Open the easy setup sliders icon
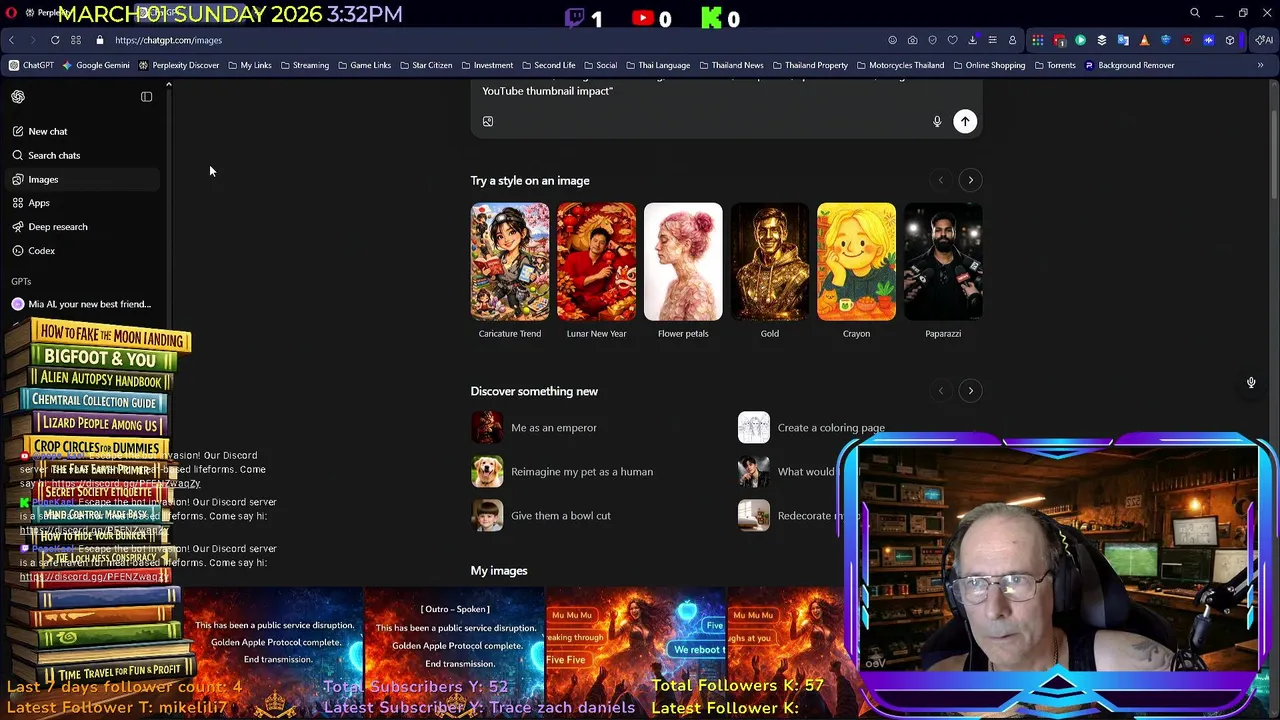 pos(992,40)
